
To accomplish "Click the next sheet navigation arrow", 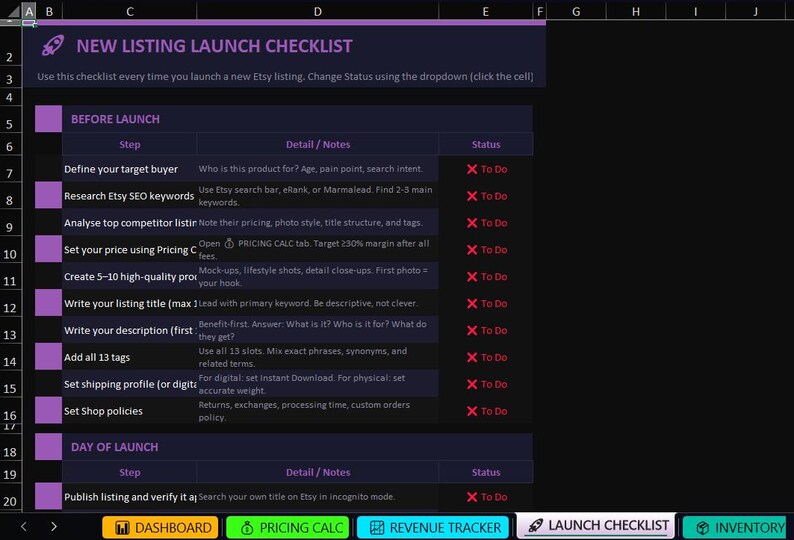I will coord(54,527).
